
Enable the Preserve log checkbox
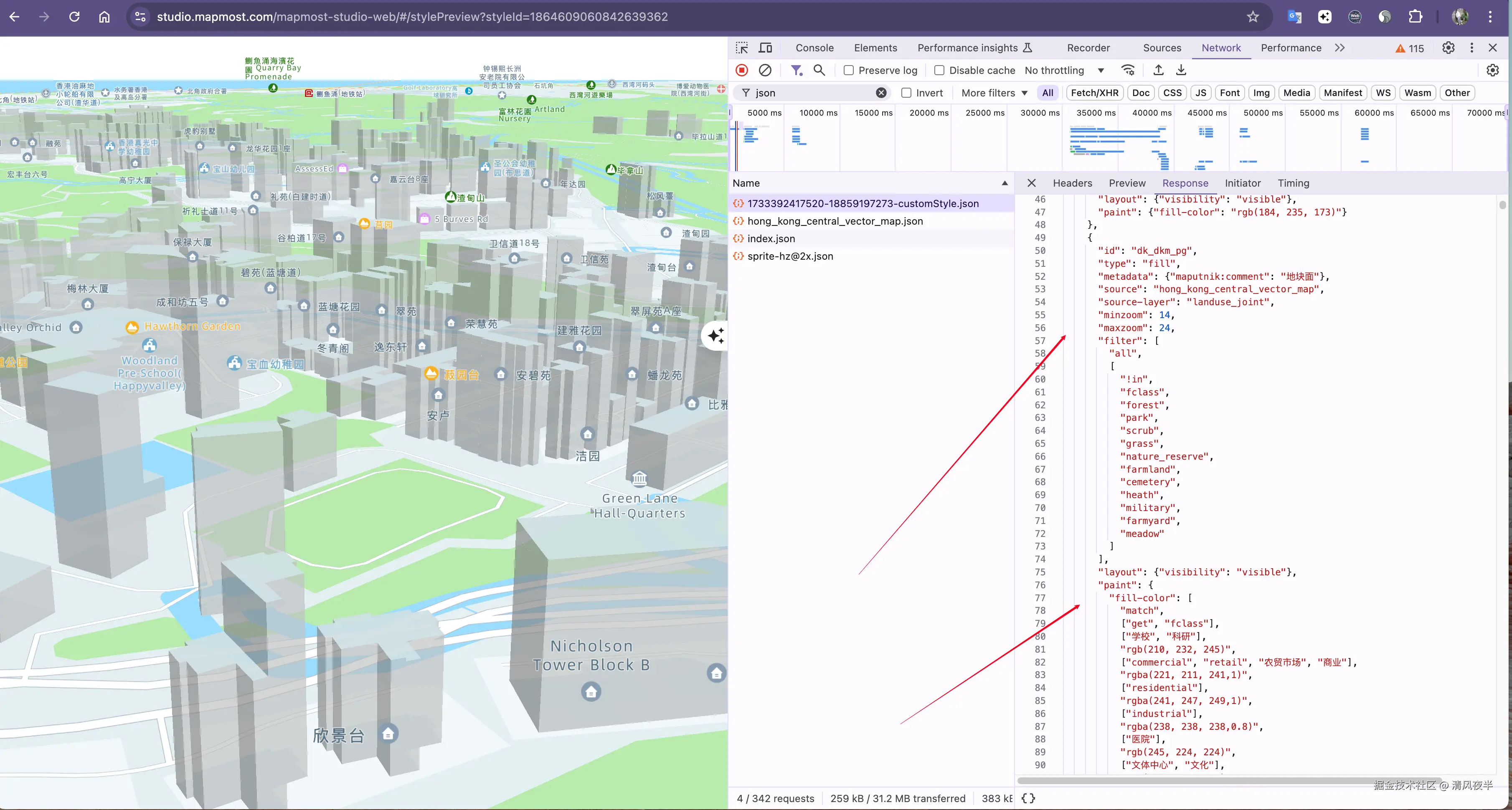849,71
